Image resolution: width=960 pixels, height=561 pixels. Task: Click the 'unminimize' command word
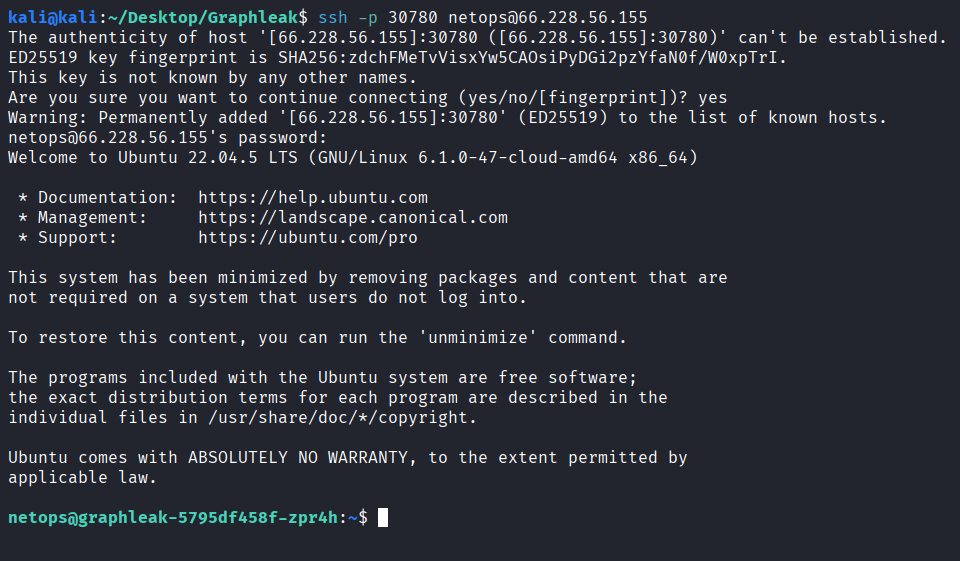pos(478,337)
